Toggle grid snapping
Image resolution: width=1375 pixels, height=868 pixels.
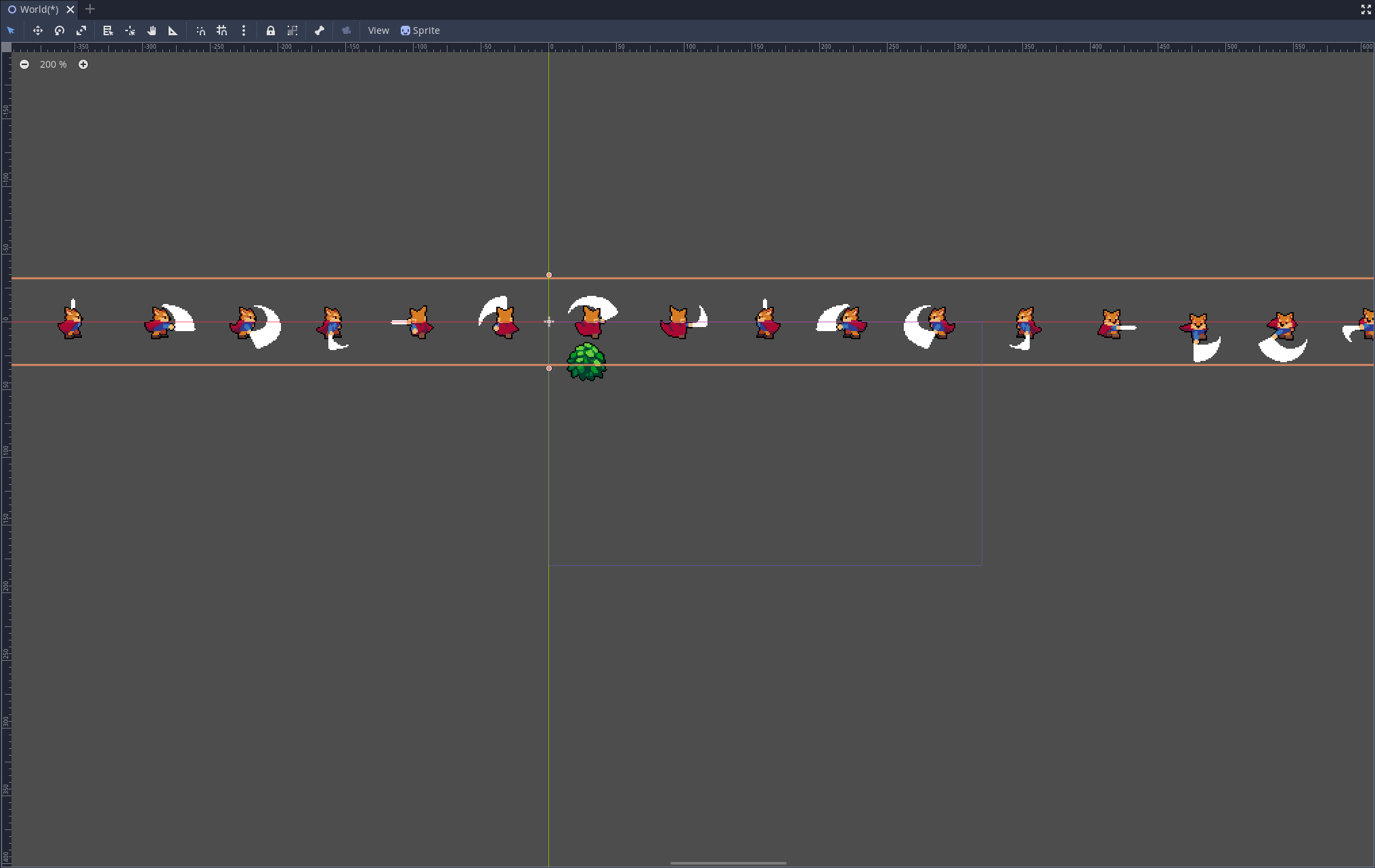(x=222, y=30)
